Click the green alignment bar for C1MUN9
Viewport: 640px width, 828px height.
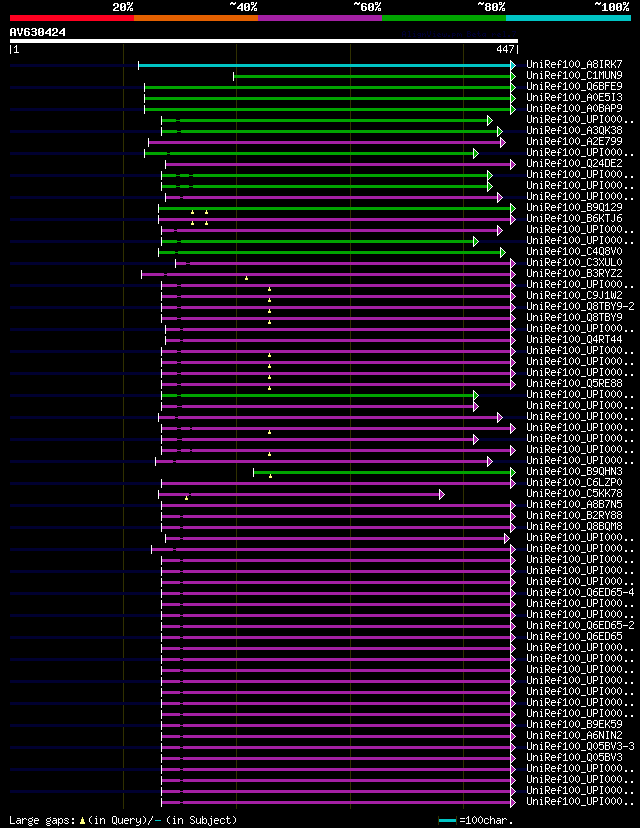click(372, 77)
